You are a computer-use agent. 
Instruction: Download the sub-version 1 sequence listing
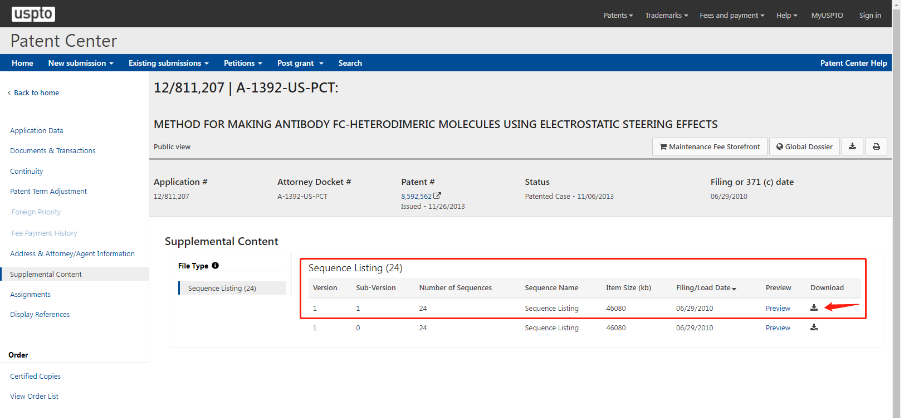click(x=814, y=308)
